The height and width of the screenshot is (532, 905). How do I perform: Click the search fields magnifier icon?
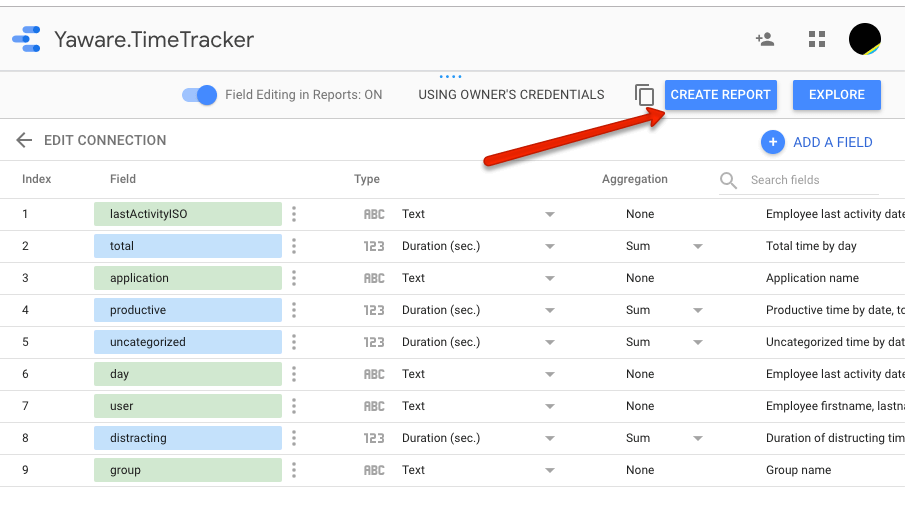(728, 181)
